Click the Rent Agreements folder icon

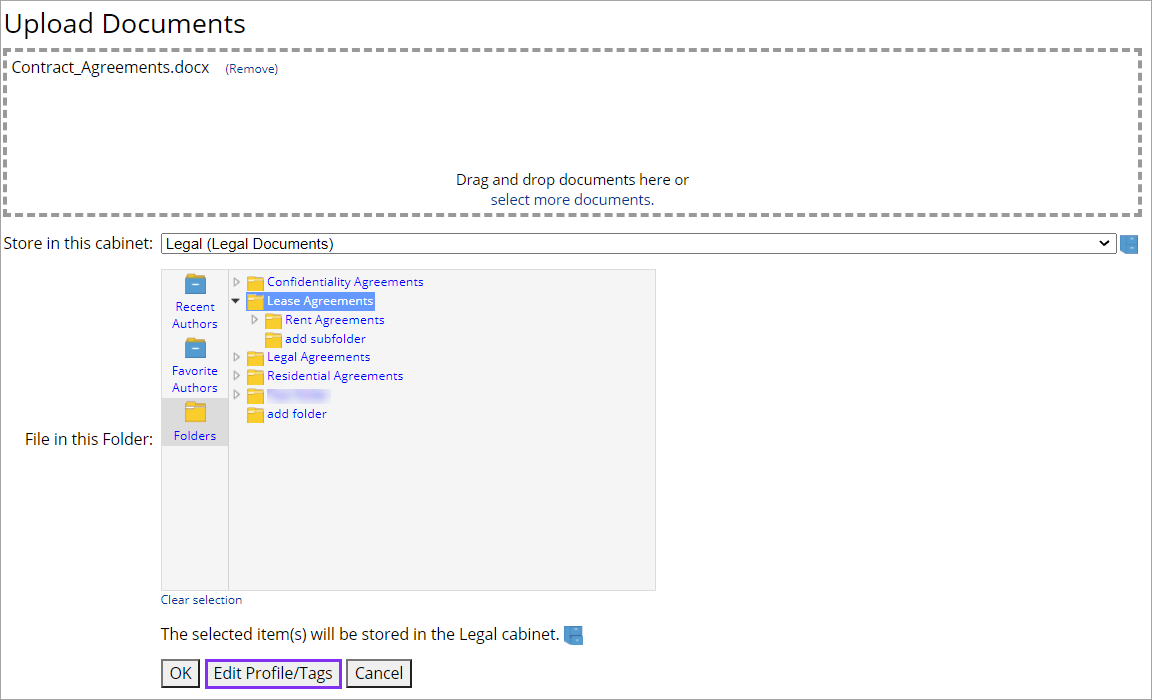(x=274, y=319)
